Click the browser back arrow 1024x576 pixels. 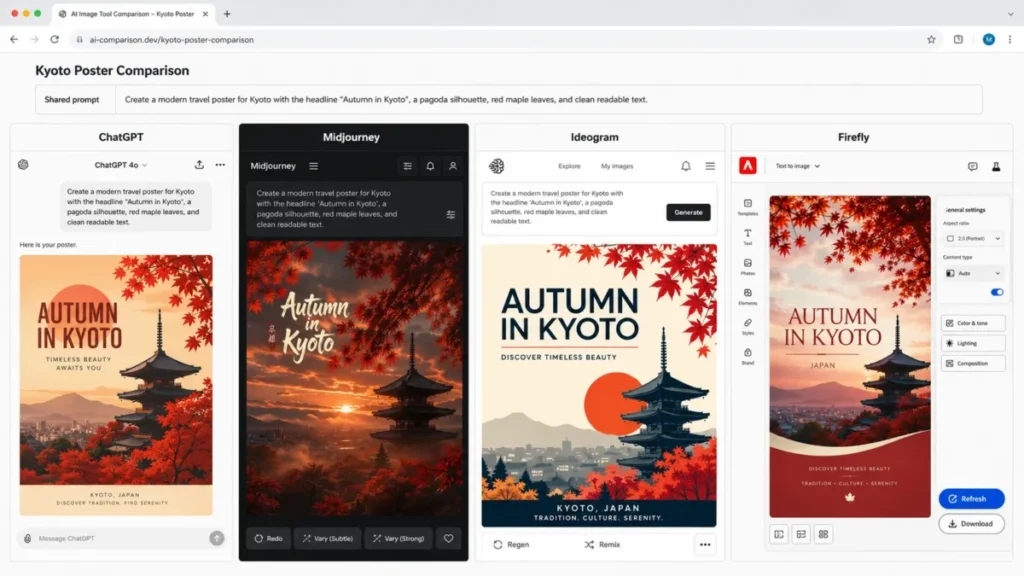point(14,39)
